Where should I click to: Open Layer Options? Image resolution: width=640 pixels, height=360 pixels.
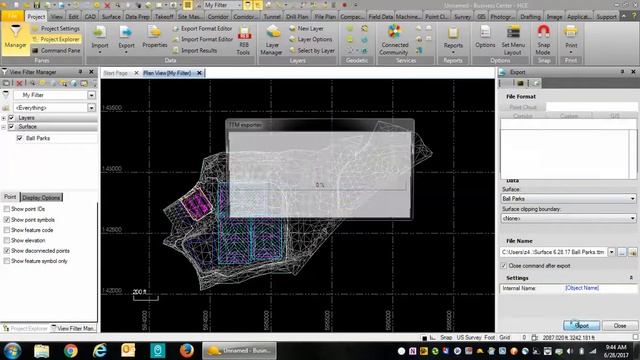point(311,39)
